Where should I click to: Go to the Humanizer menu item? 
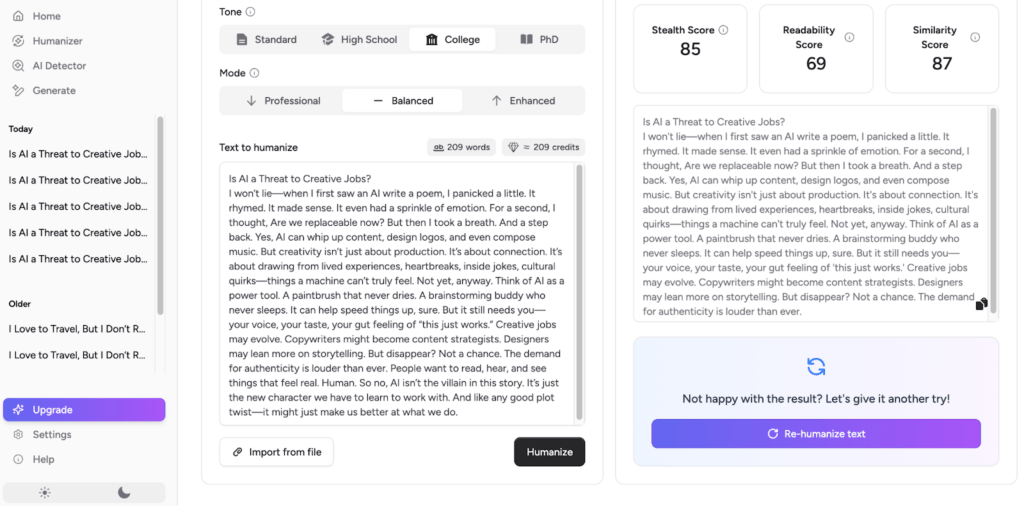click(x=57, y=41)
